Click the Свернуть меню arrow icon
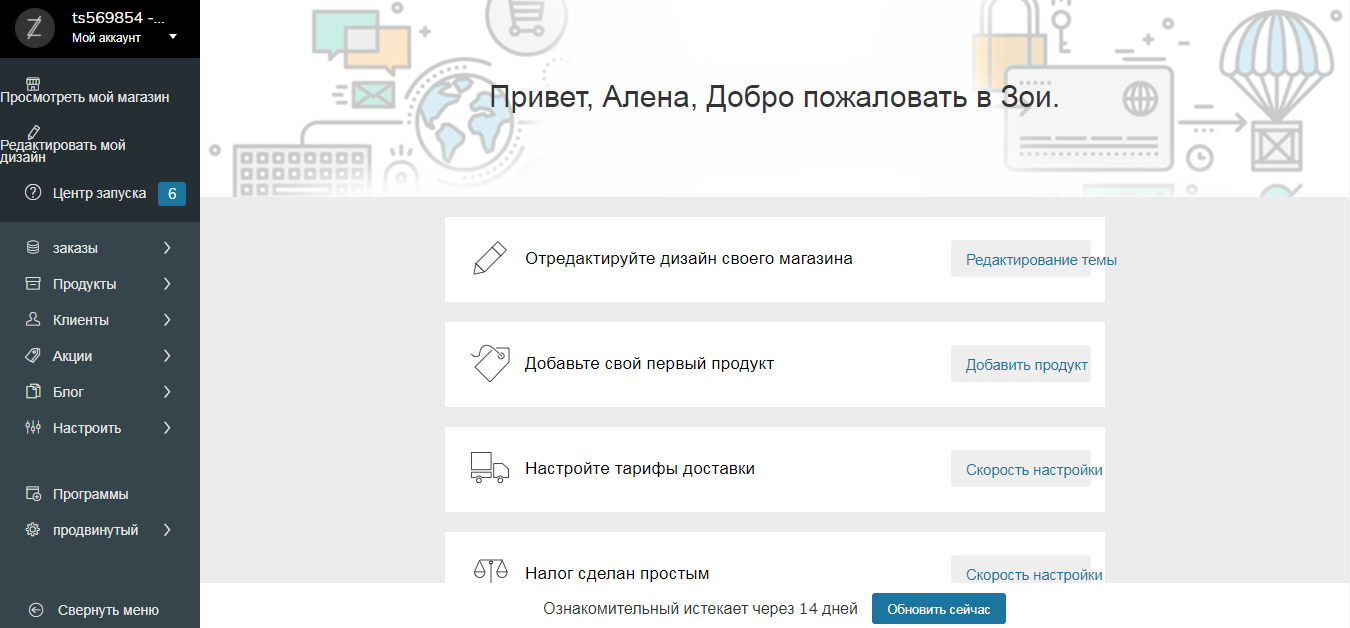This screenshot has width=1350, height=628. pyautogui.click(x=36, y=610)
